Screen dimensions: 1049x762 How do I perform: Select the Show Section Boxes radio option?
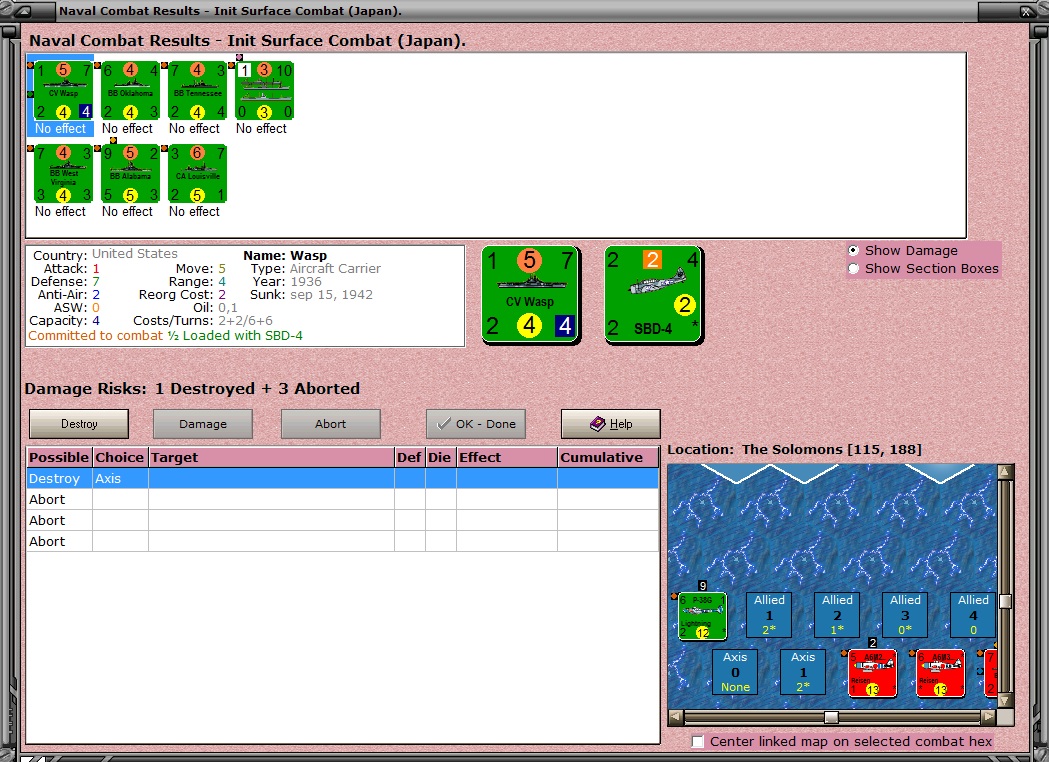coord(853,268)
